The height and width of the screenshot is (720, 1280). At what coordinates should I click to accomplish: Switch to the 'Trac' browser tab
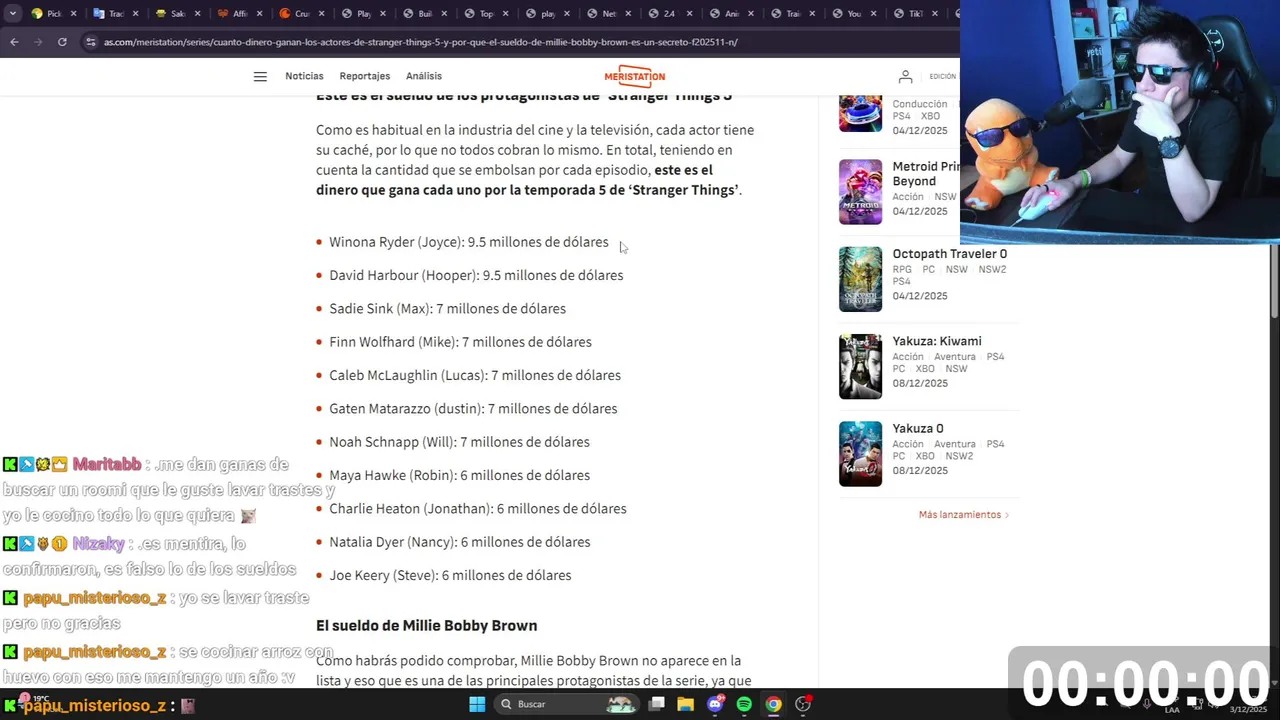pos(116,14)
